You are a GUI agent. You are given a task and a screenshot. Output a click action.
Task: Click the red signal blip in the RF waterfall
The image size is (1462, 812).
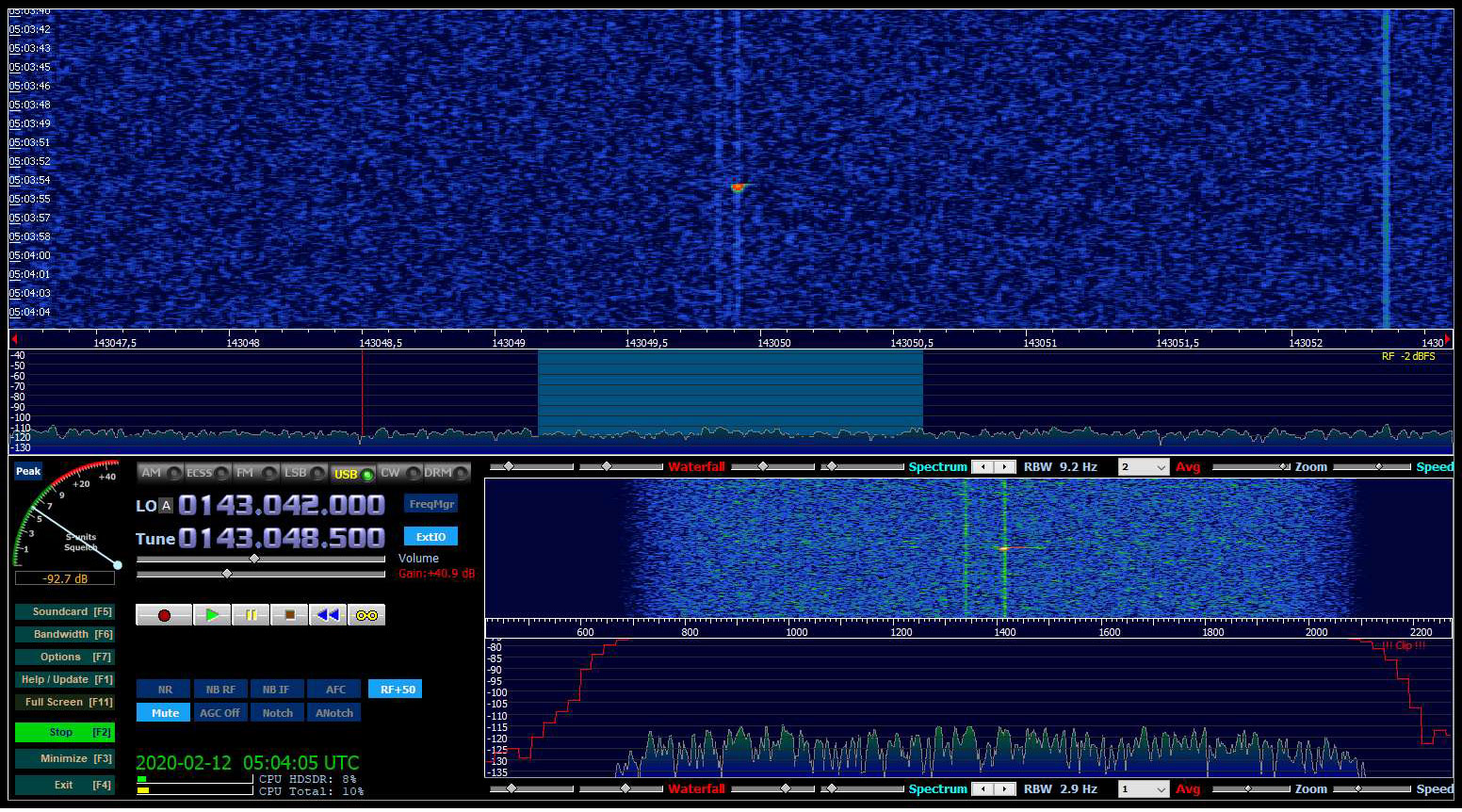738,187
